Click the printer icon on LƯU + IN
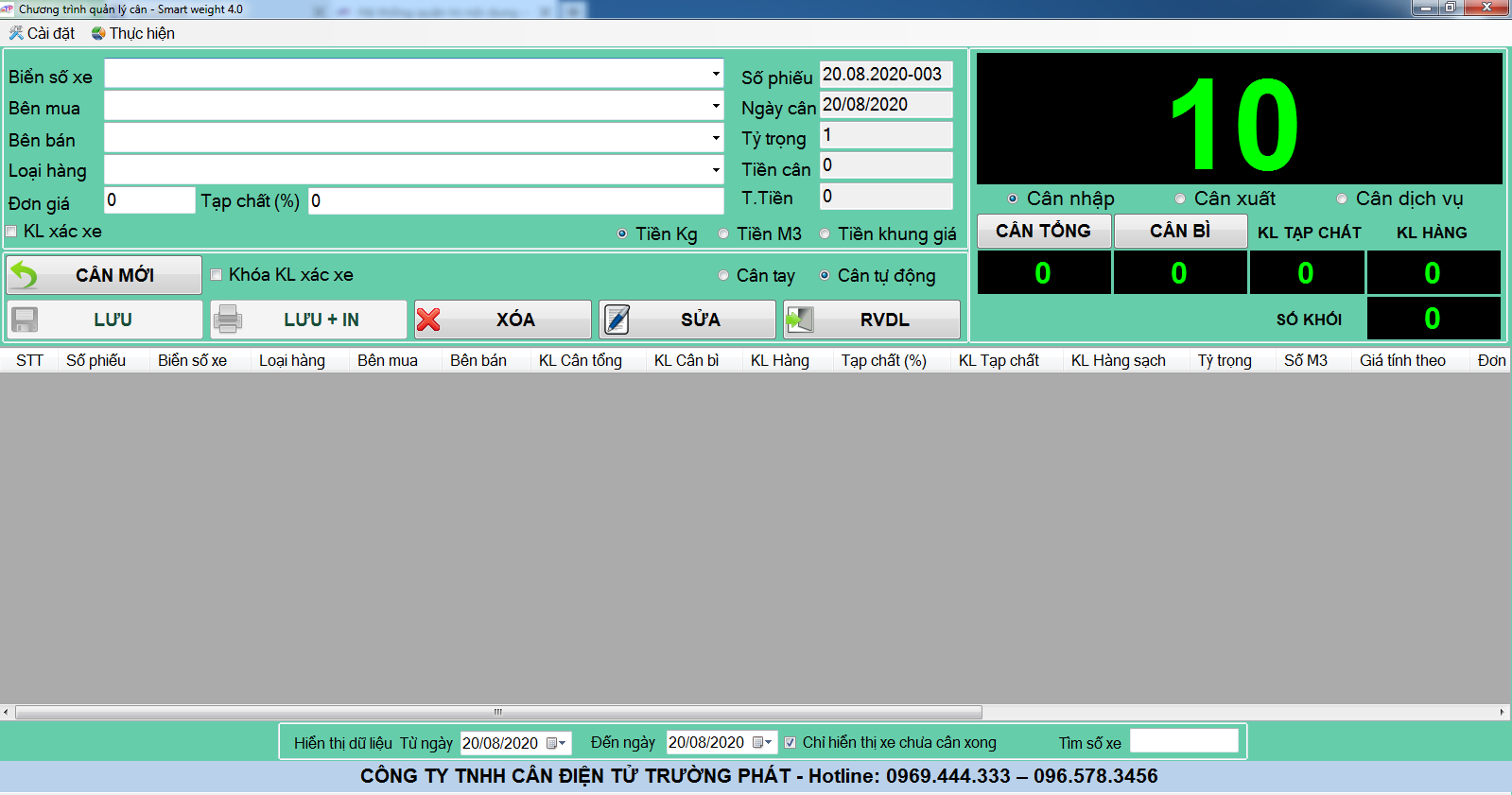This screenshot has height=795, width=1512. pyautogui.click(x=228, y=320)
